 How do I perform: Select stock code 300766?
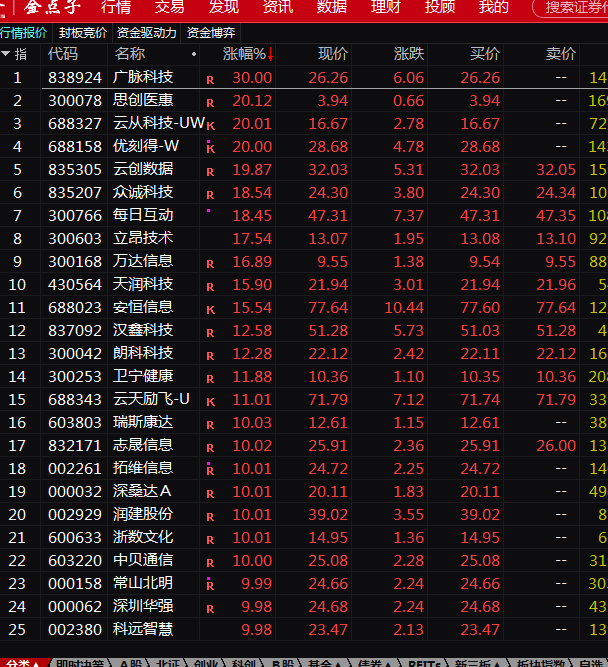coord(75,215)
